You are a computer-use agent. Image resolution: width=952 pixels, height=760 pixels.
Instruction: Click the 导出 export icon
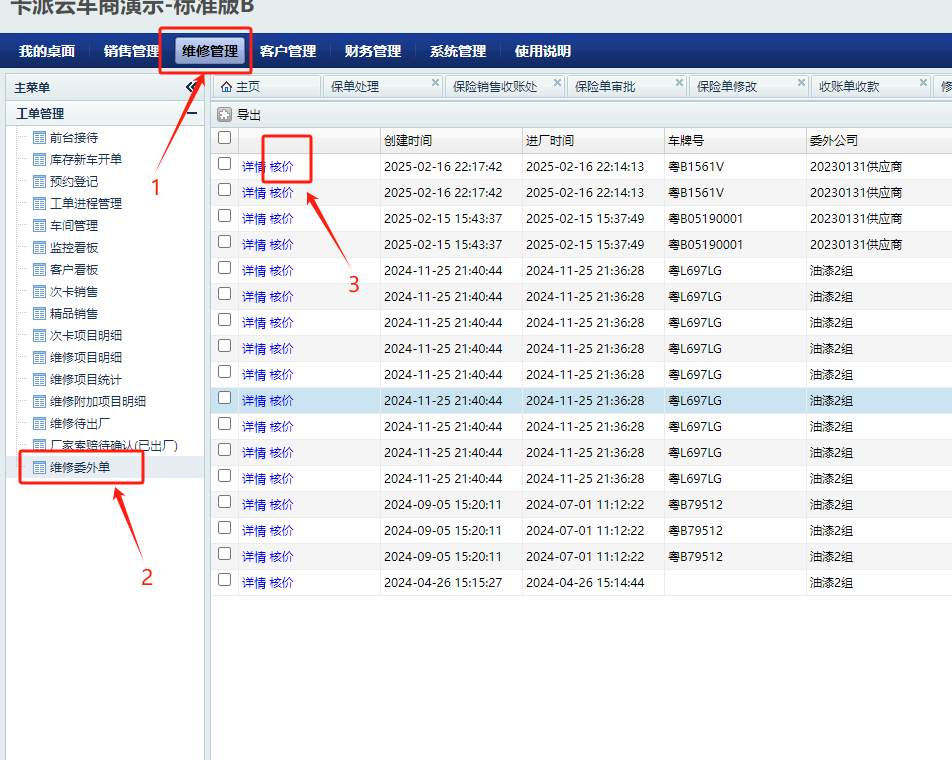[x=224, y=115]
